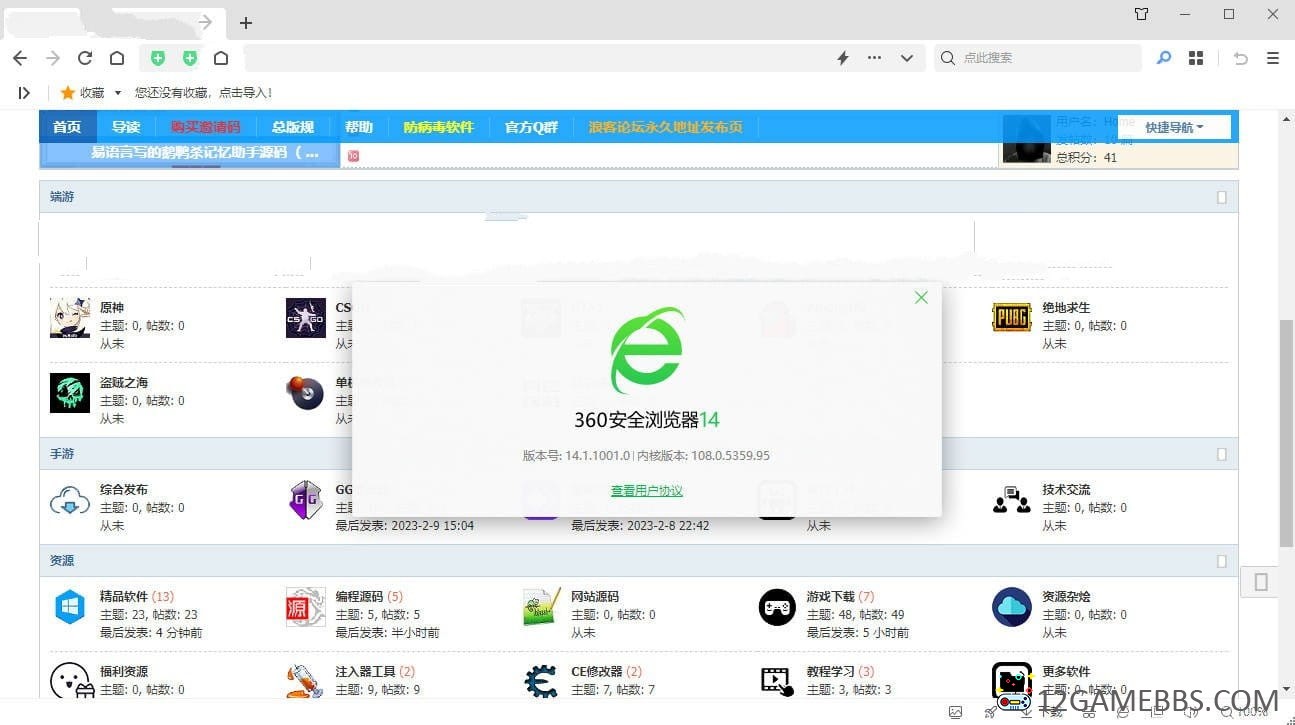
Task: Click the blue search magnifier icon
Action: click(1163, 58)
